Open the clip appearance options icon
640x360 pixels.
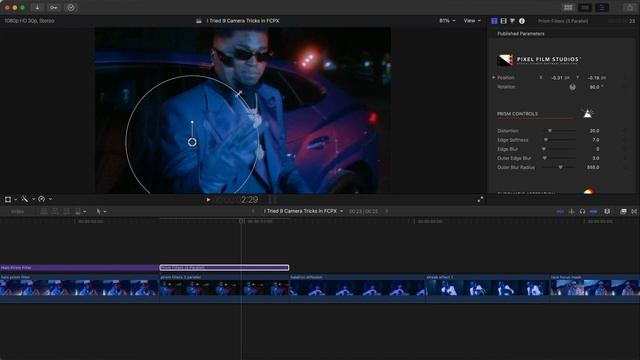tap(607, 211)
